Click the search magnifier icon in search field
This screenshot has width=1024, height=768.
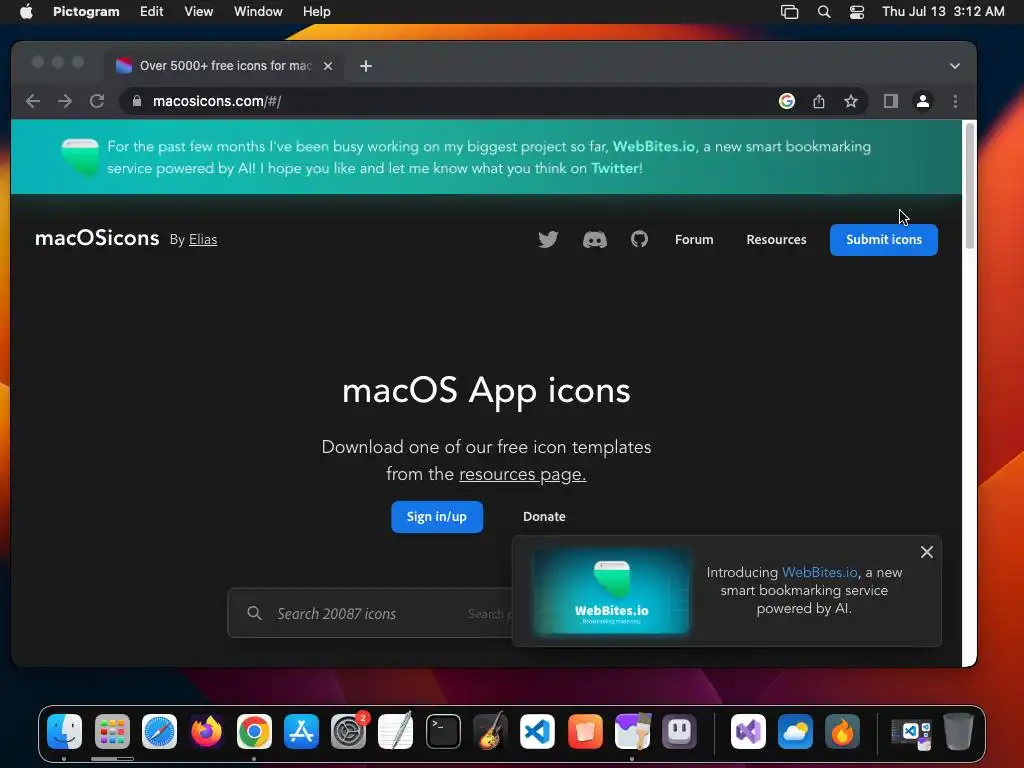coord(254,613)
